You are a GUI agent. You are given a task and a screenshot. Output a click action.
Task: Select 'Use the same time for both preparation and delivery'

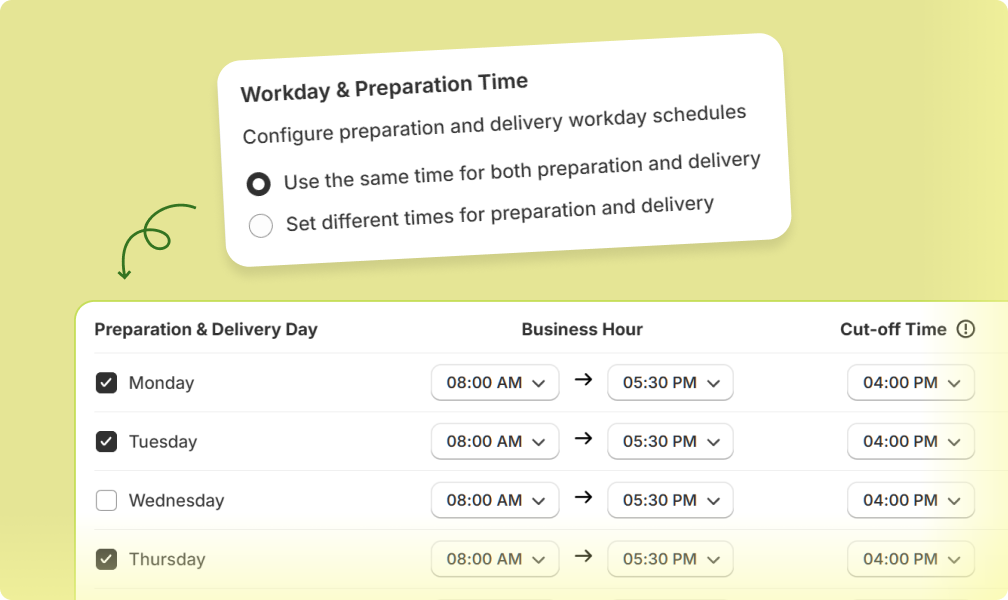[x=259, y=183]
